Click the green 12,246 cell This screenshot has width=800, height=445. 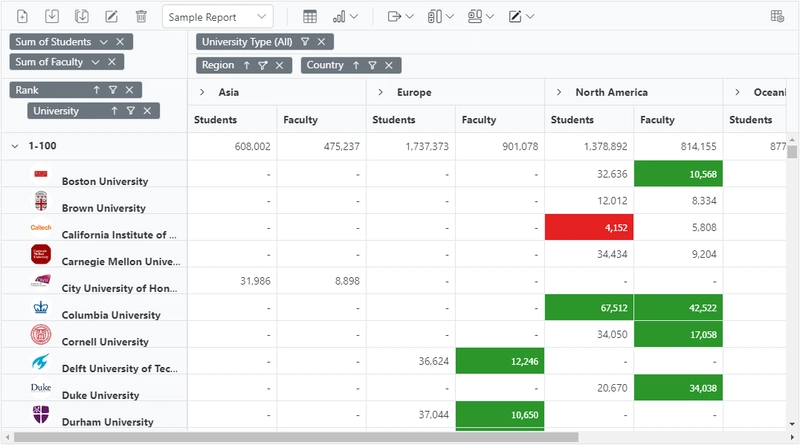[500, 361]
